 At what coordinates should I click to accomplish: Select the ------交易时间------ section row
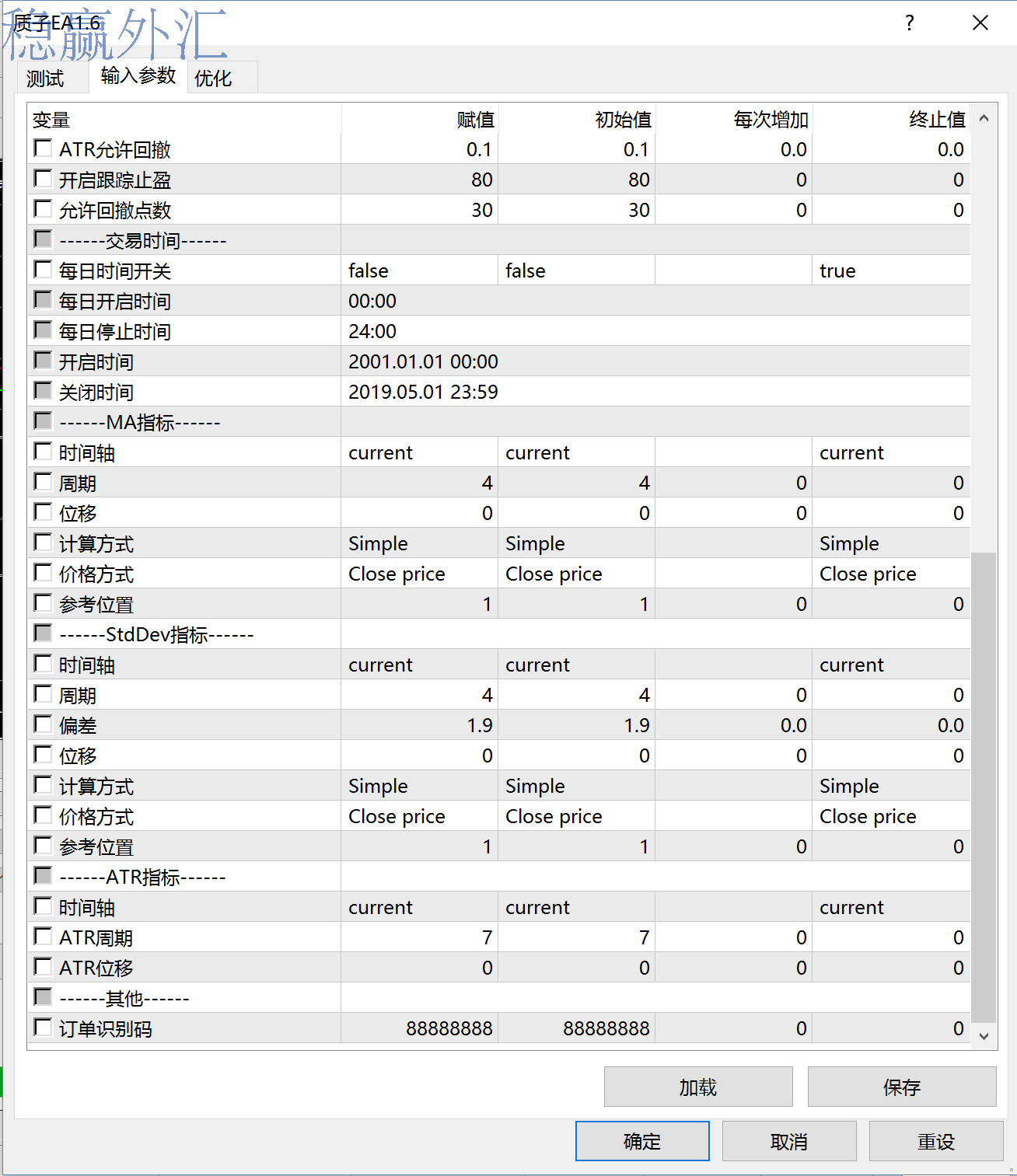(x=499, y=240)
